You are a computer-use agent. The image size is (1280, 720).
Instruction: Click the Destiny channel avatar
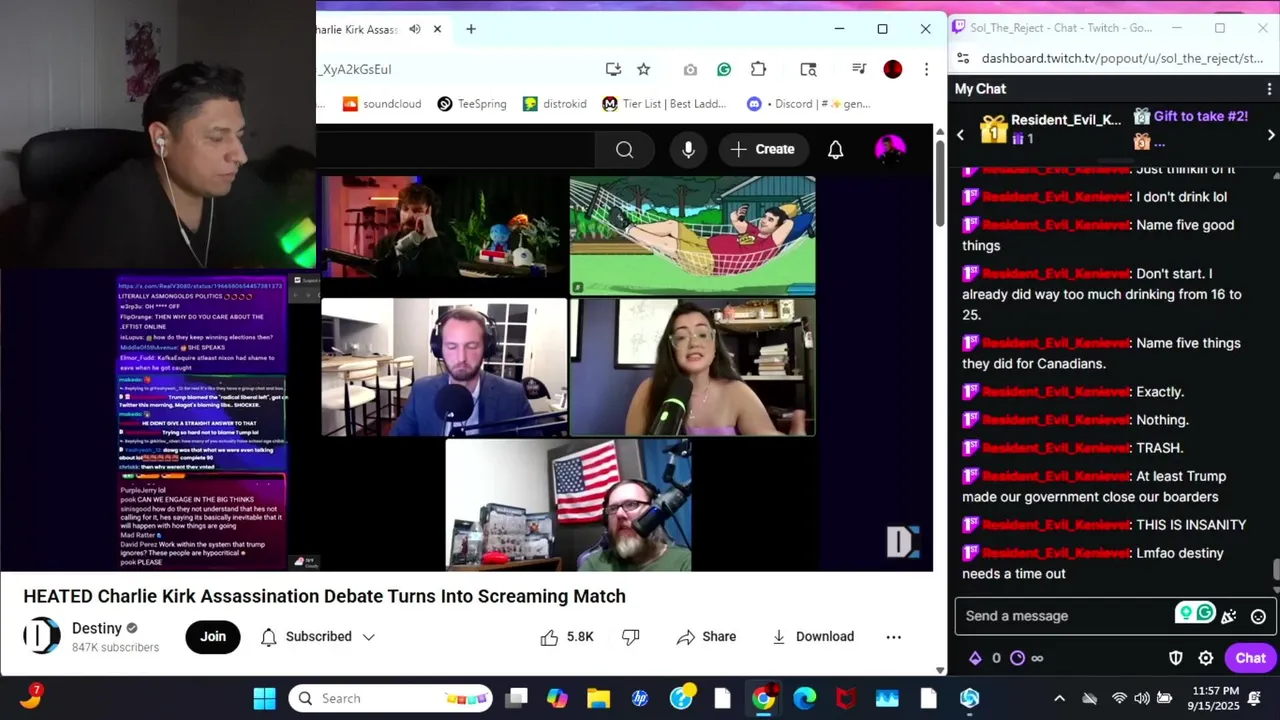(x=42, y=636)
